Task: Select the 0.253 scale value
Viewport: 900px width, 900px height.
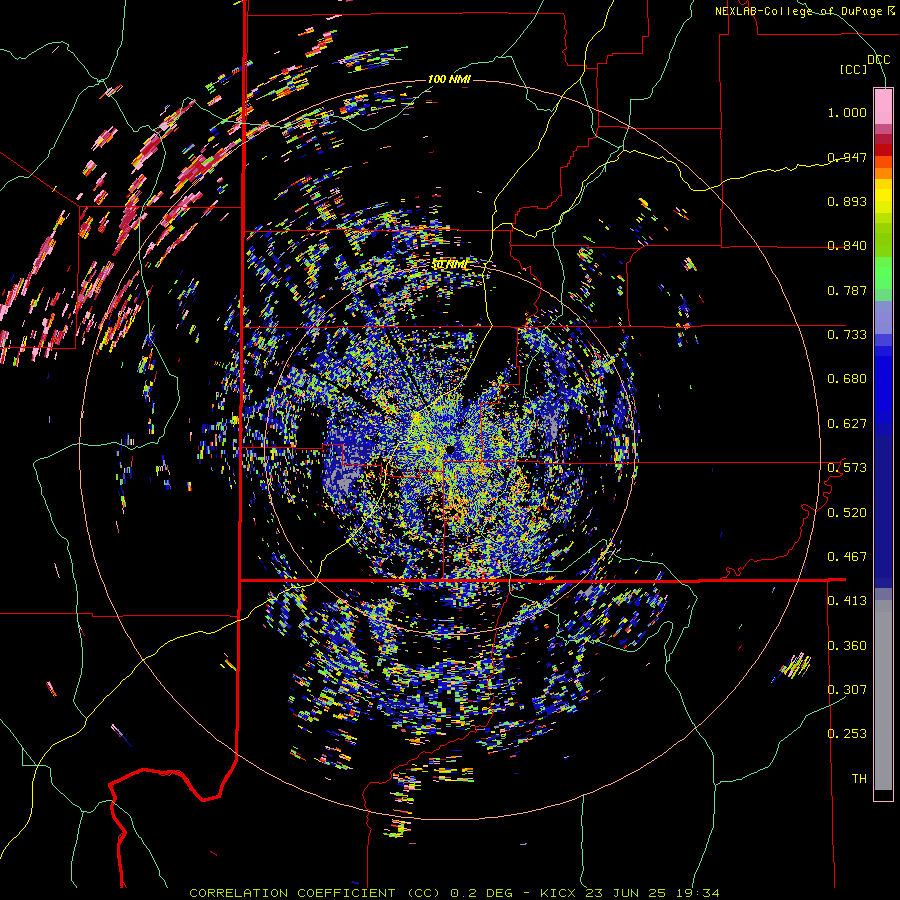Action: coord(847,734)
